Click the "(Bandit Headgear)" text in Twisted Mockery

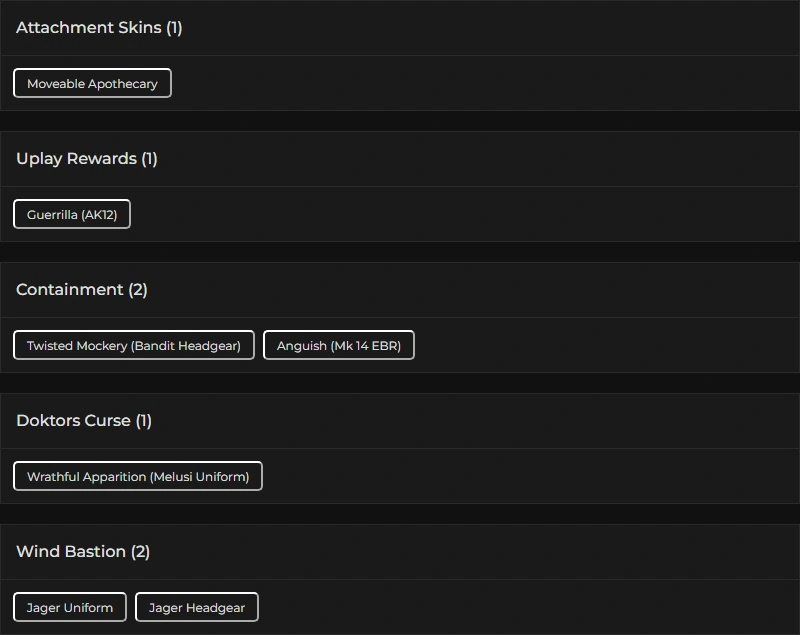click(x=186, y=346)
